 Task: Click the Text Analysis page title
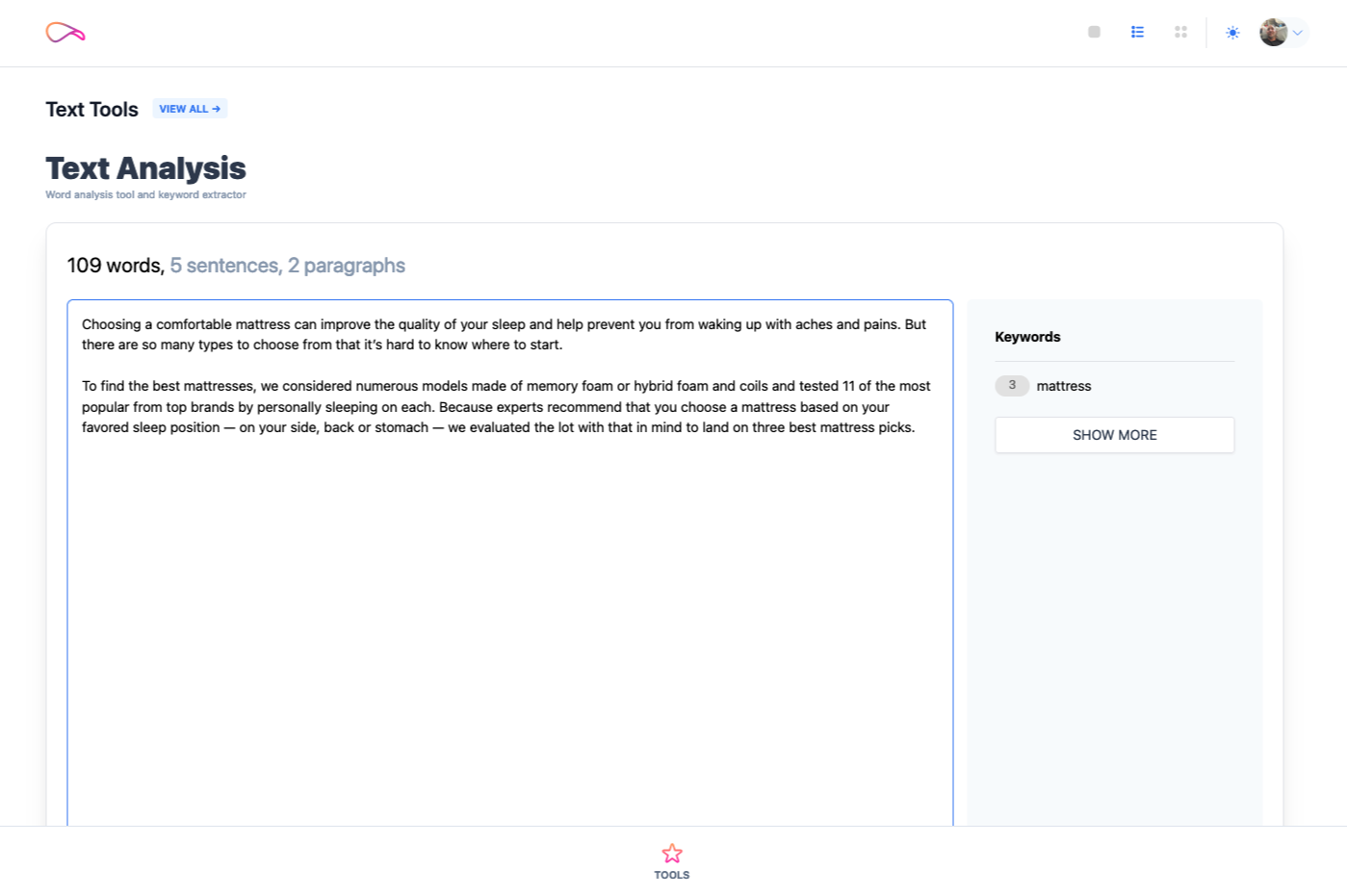145,168
